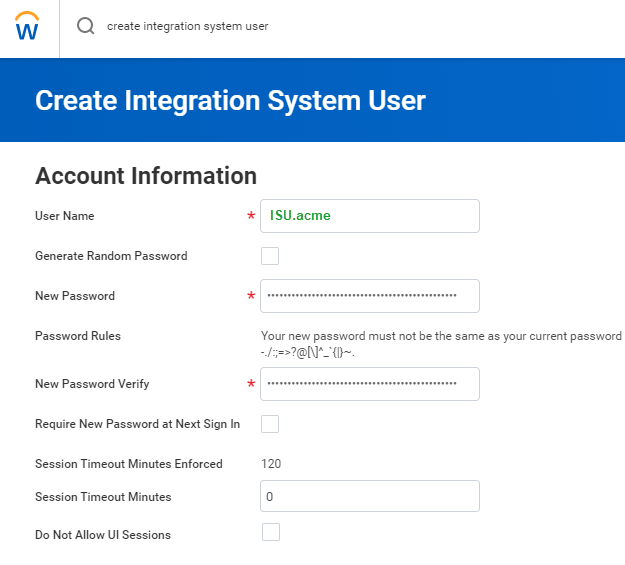This screenshot has height=565, width=625.
Task: Click the Password Rules description text
Action: tap(440, 344)
